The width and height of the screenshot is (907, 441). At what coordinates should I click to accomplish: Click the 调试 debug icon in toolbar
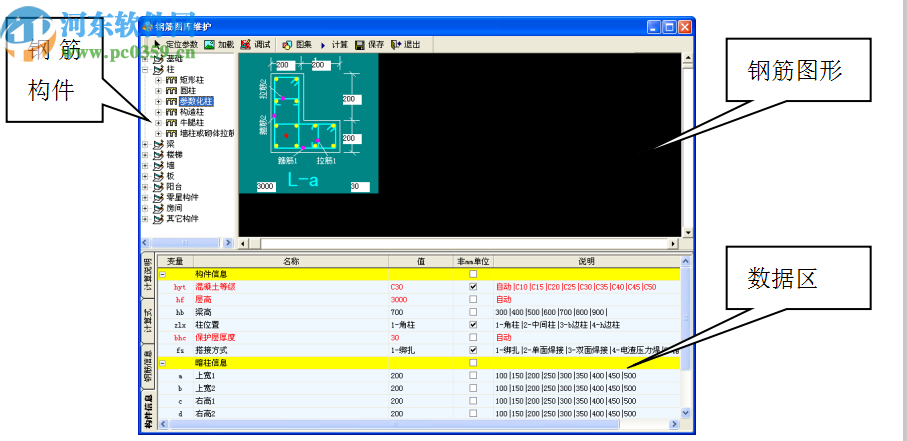[x=246, y=45]
